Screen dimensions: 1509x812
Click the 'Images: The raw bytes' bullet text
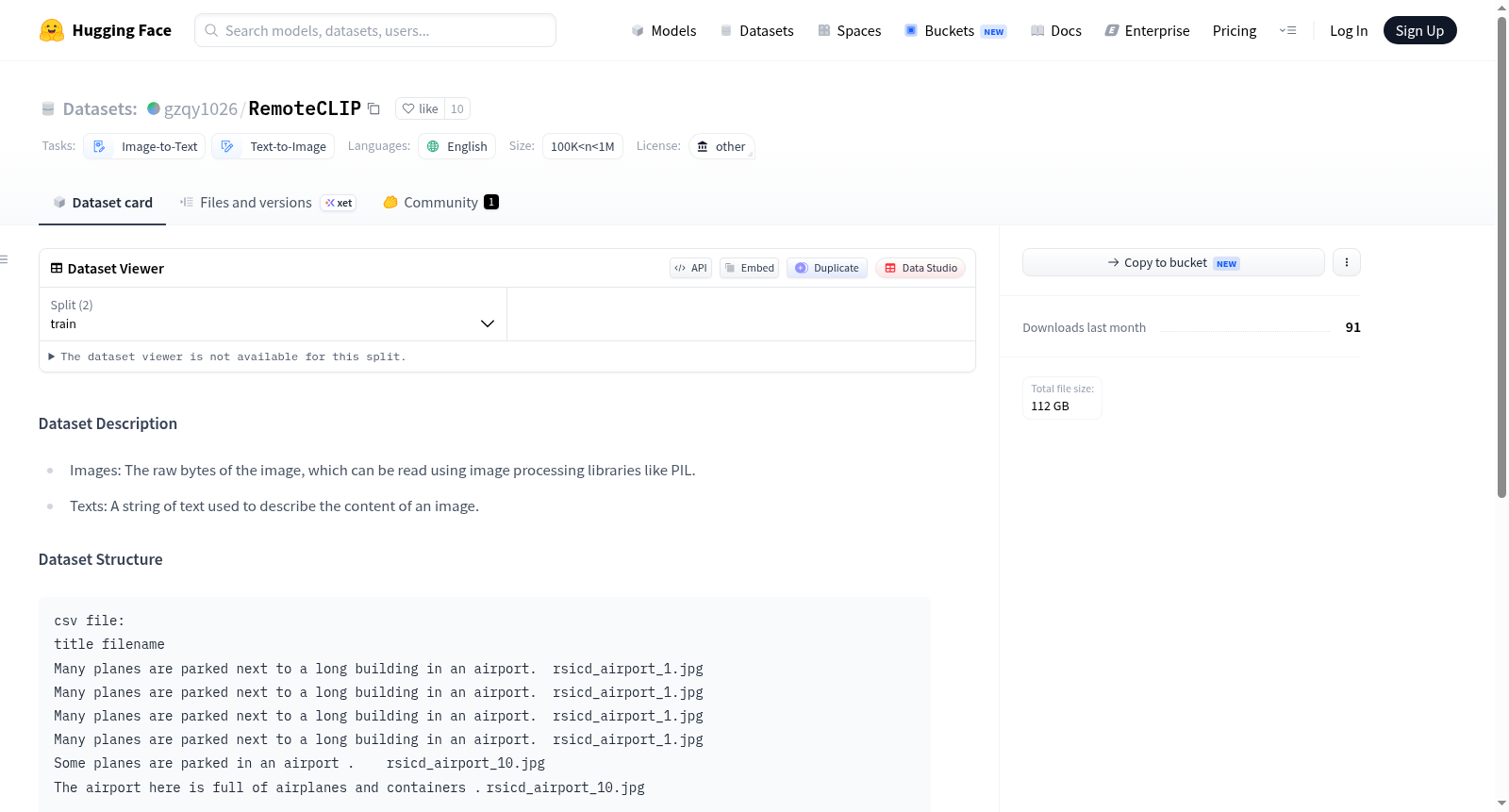tap(382, 471)
